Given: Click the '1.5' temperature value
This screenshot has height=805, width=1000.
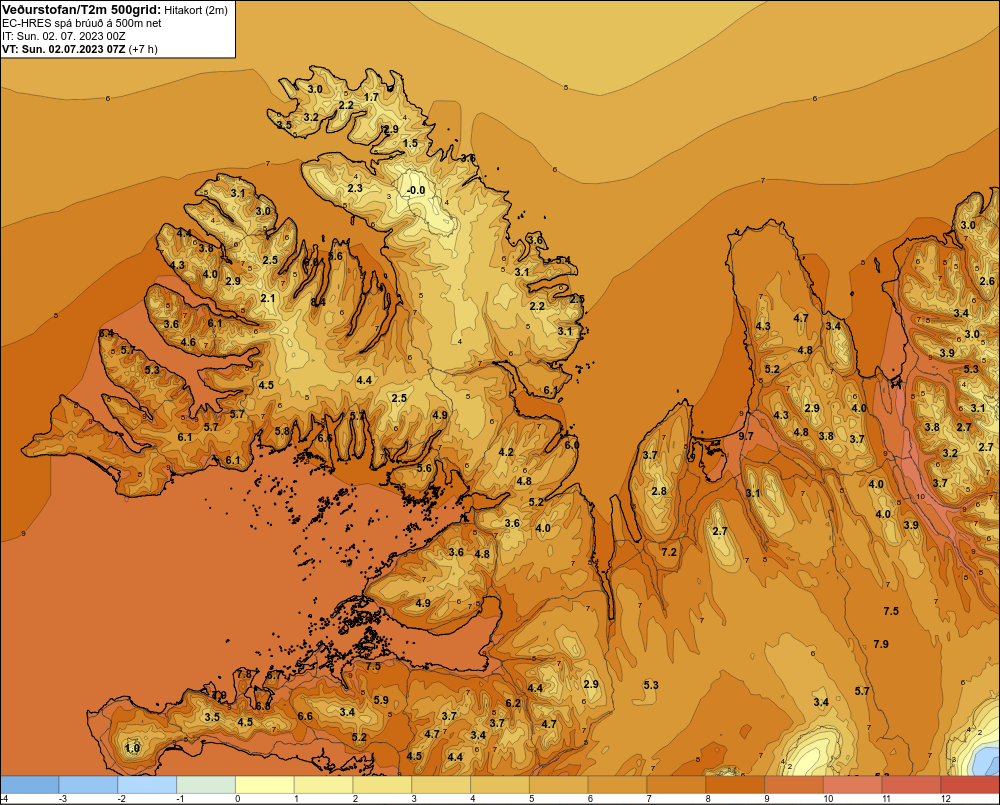Looking at the screenshot, I should pyautogui.click(x=411, y=143).
